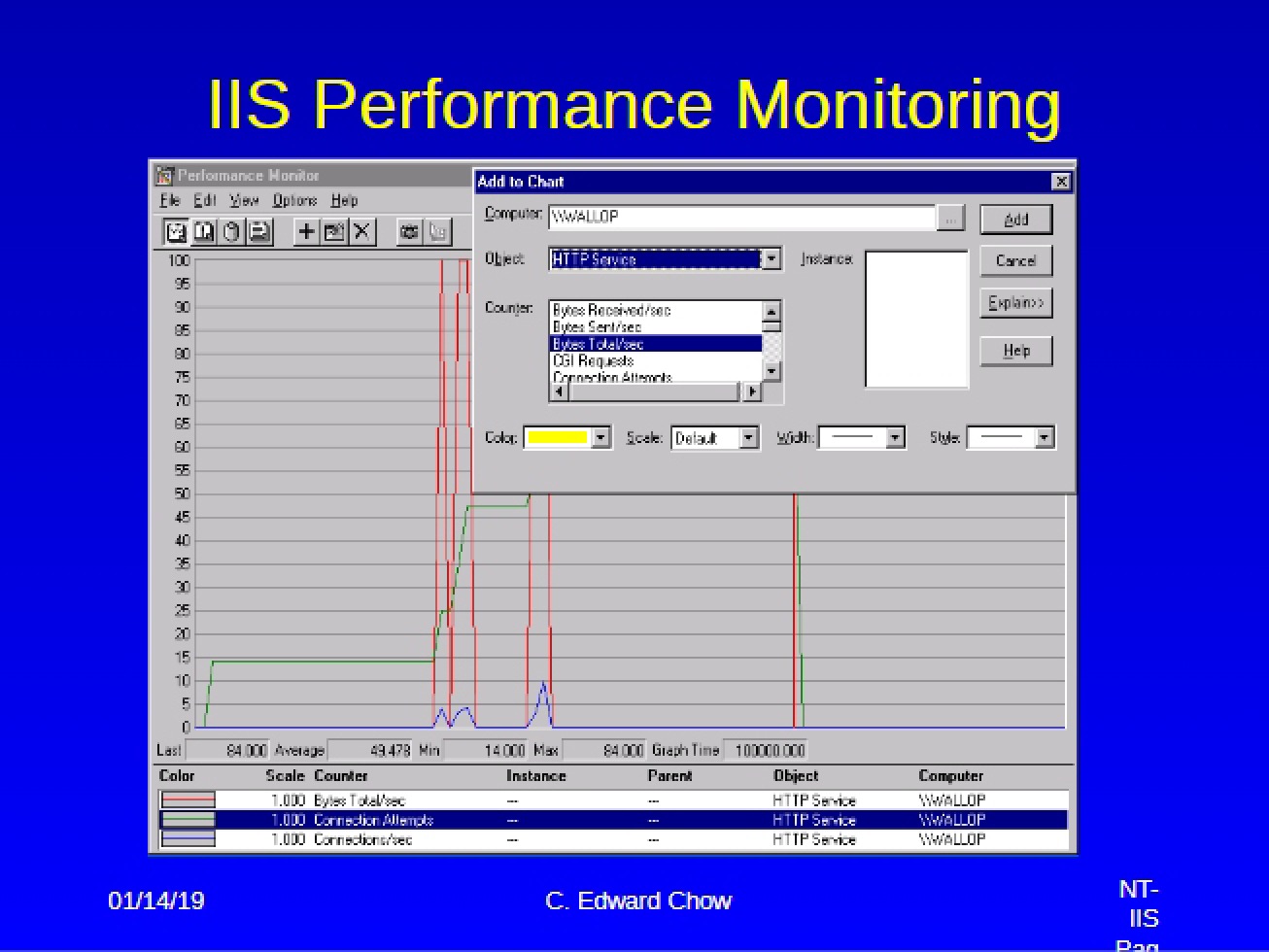Click inside the Instance list box
This screenshot has height=952, width=1269.
916,319
